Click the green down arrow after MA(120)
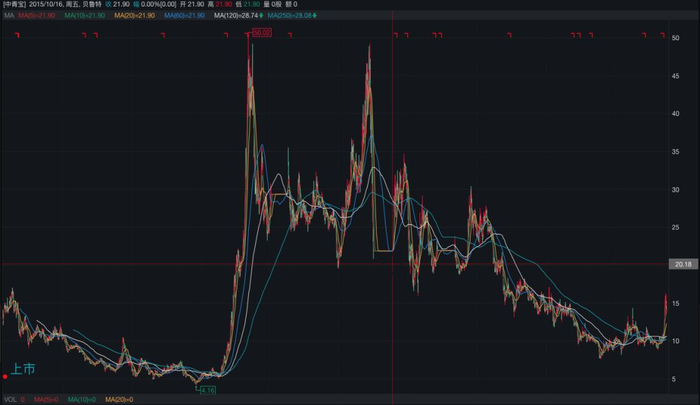Image resolution: width=700 pixels, height=405 pixels. tap(261, 16)
